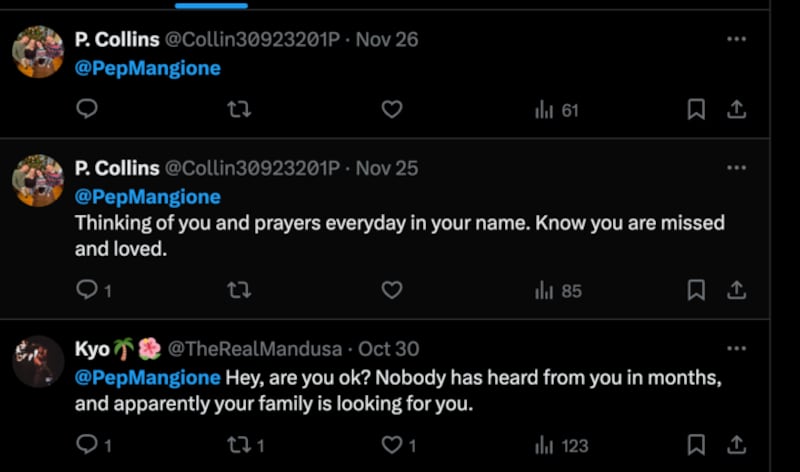Open more options on Nov 25 tweet
Image resolution: width=800 pixels, height=472 pixels.
click(x=736, y=168)
